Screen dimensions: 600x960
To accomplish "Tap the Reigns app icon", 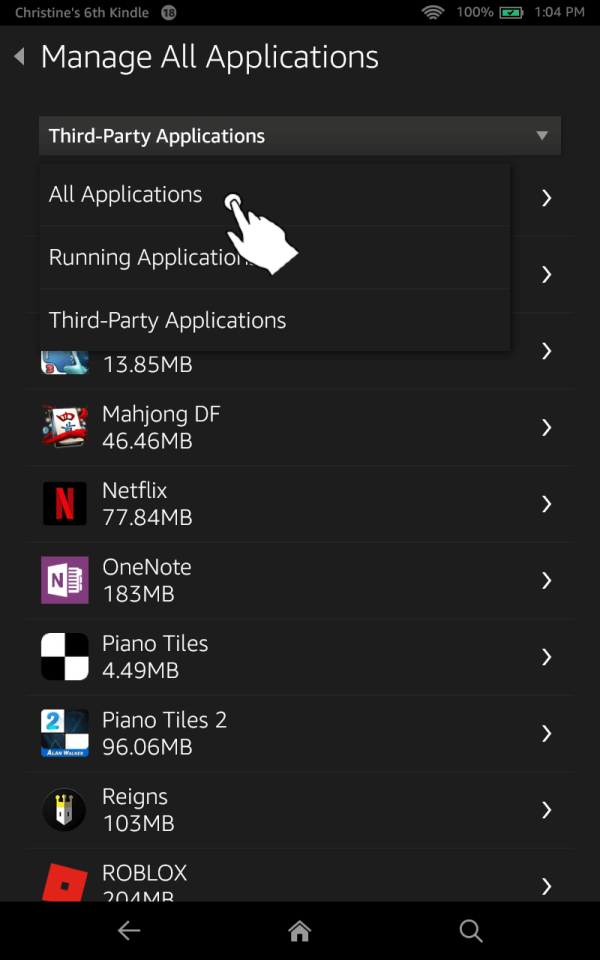I will [x=65, y=809].
